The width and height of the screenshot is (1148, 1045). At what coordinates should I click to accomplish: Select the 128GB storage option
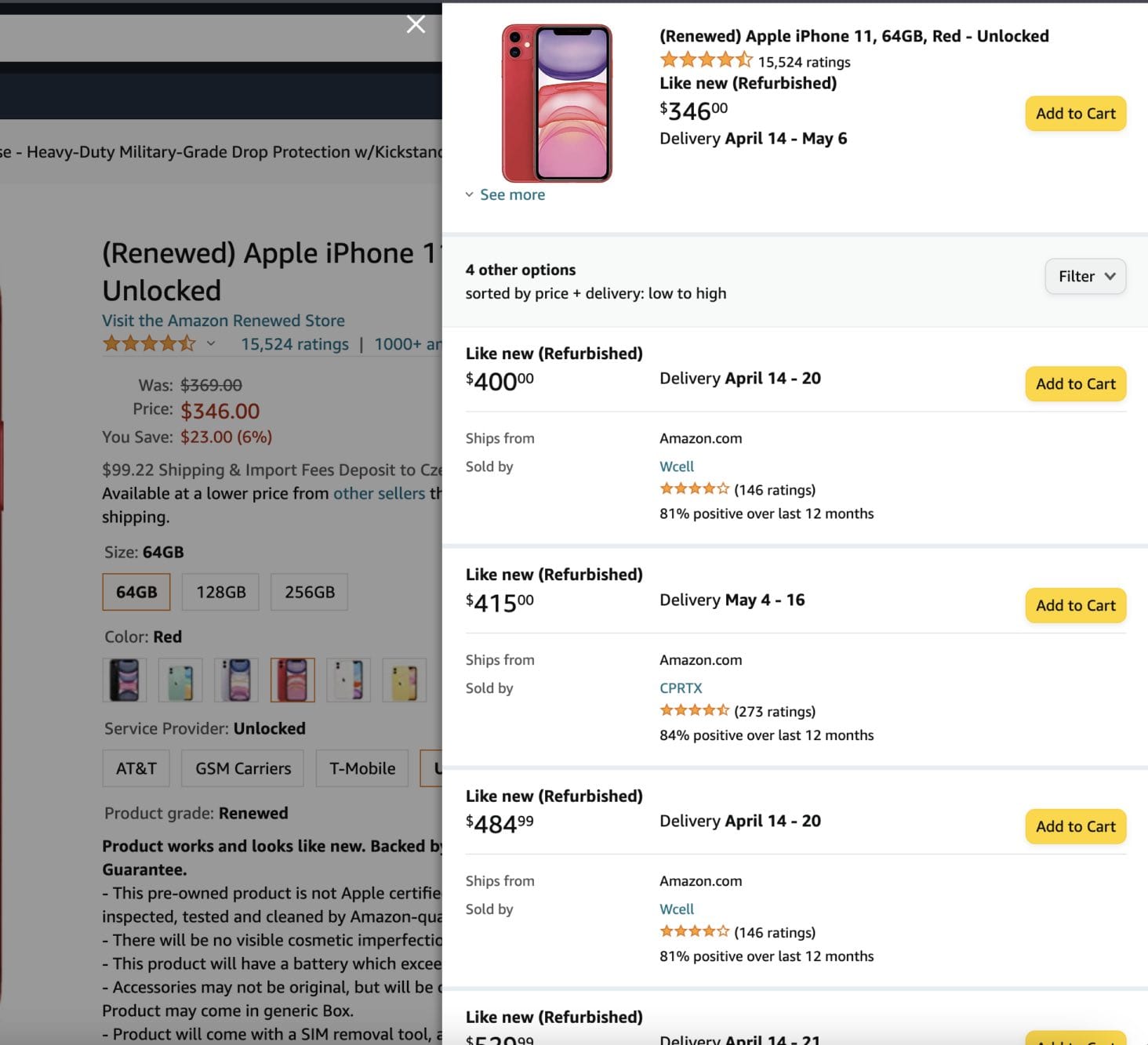tap(220, 592)
